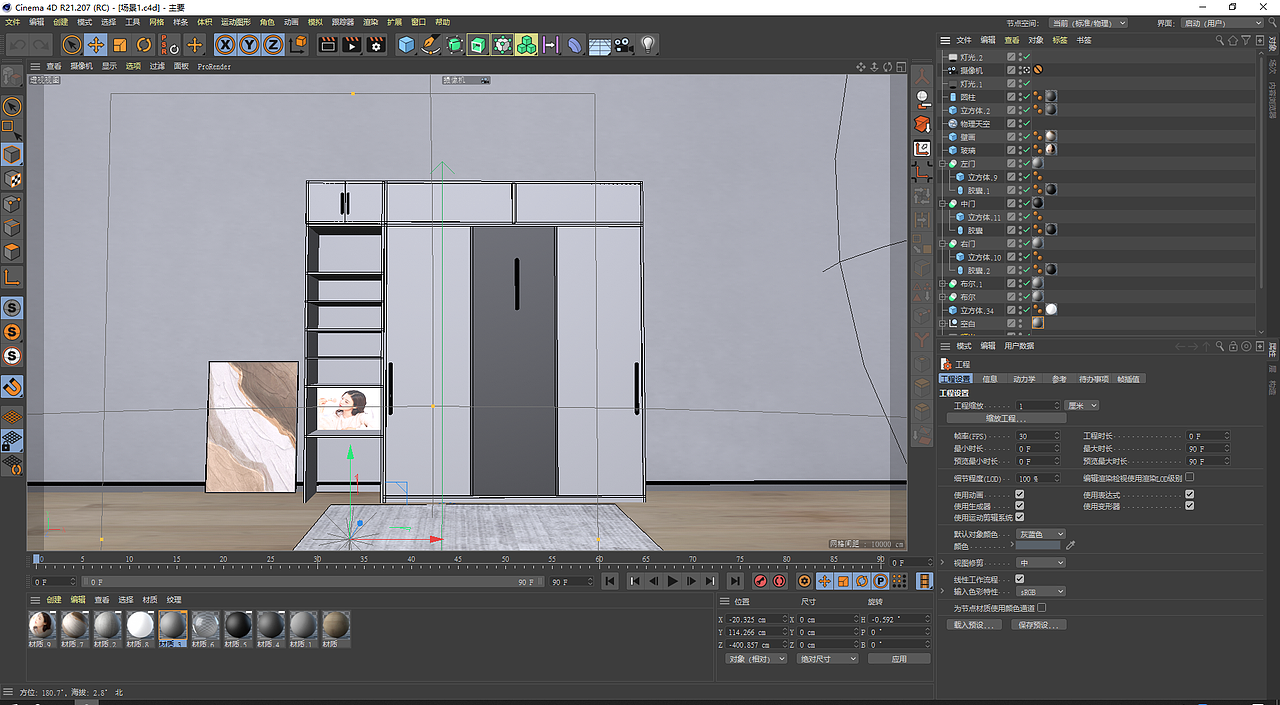Enable 编辑渲染检视使用渲染LOD级别 checkbox
The width and height of the screenshot is (1280, 705).
click(1188, 477)
